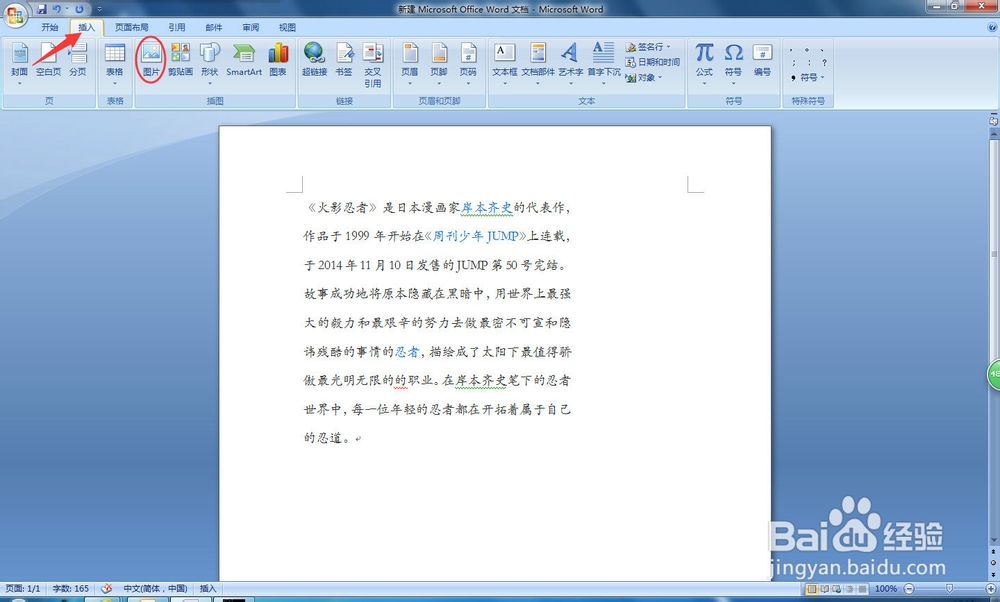
Task: Open Go To from 页面: 1/1
Action: click(23, 588)
